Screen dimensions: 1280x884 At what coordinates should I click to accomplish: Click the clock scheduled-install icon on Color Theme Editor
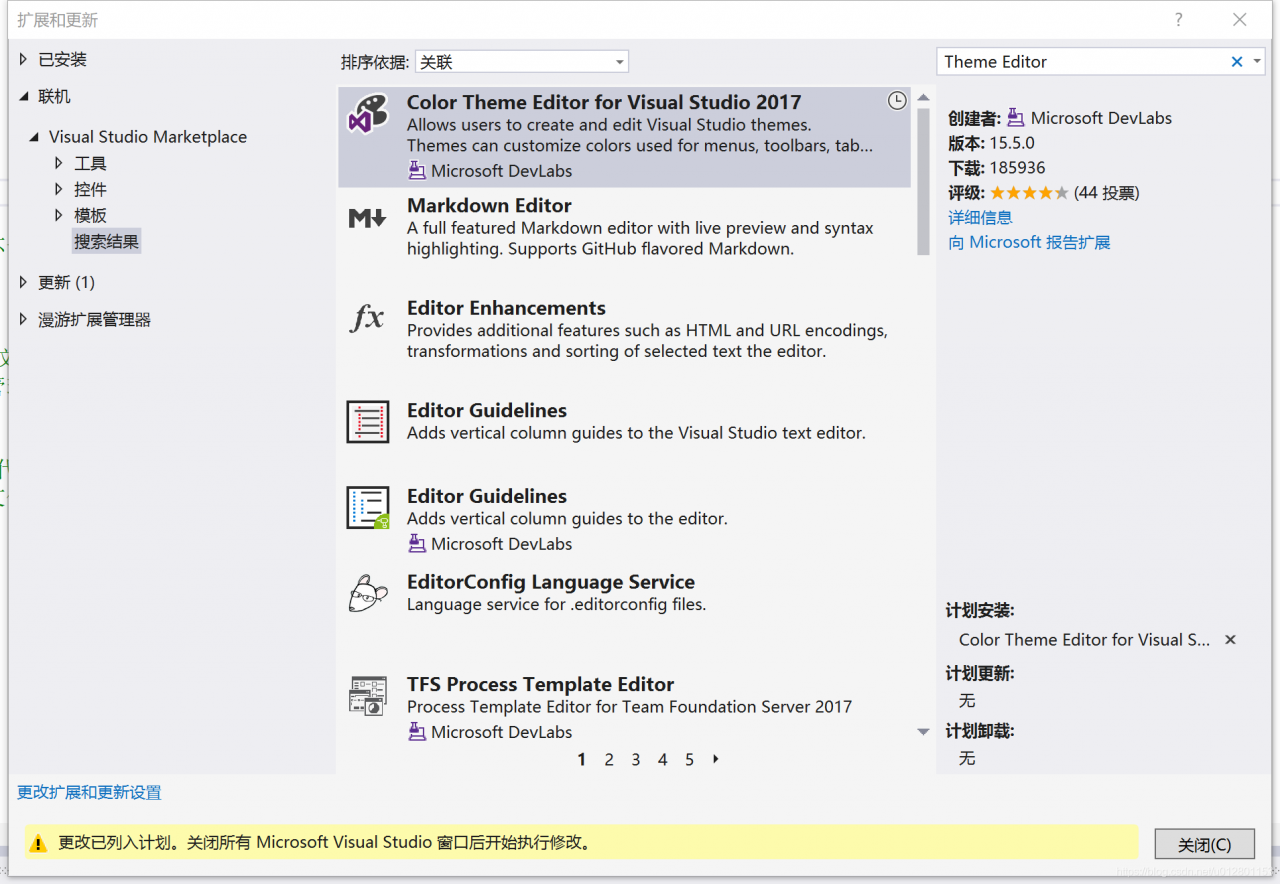[x=897, y=100]
